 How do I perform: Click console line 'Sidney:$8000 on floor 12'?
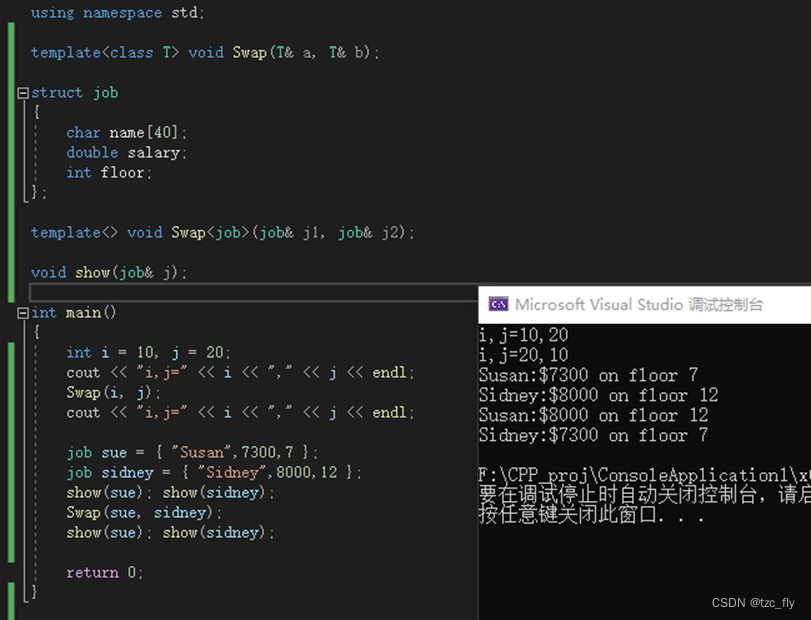coord(598,396)
